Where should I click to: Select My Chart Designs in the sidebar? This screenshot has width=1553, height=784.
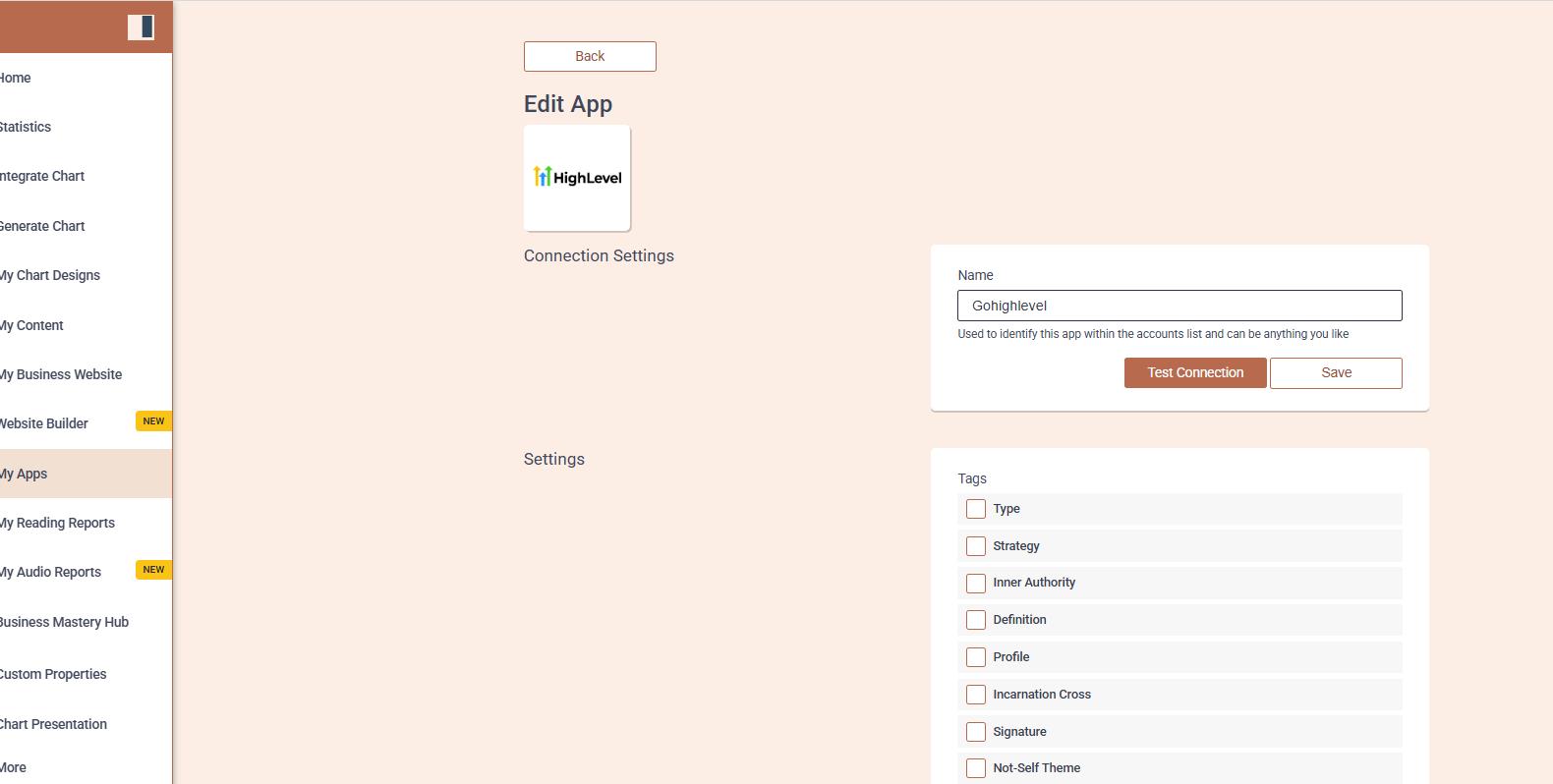(49, 275)
